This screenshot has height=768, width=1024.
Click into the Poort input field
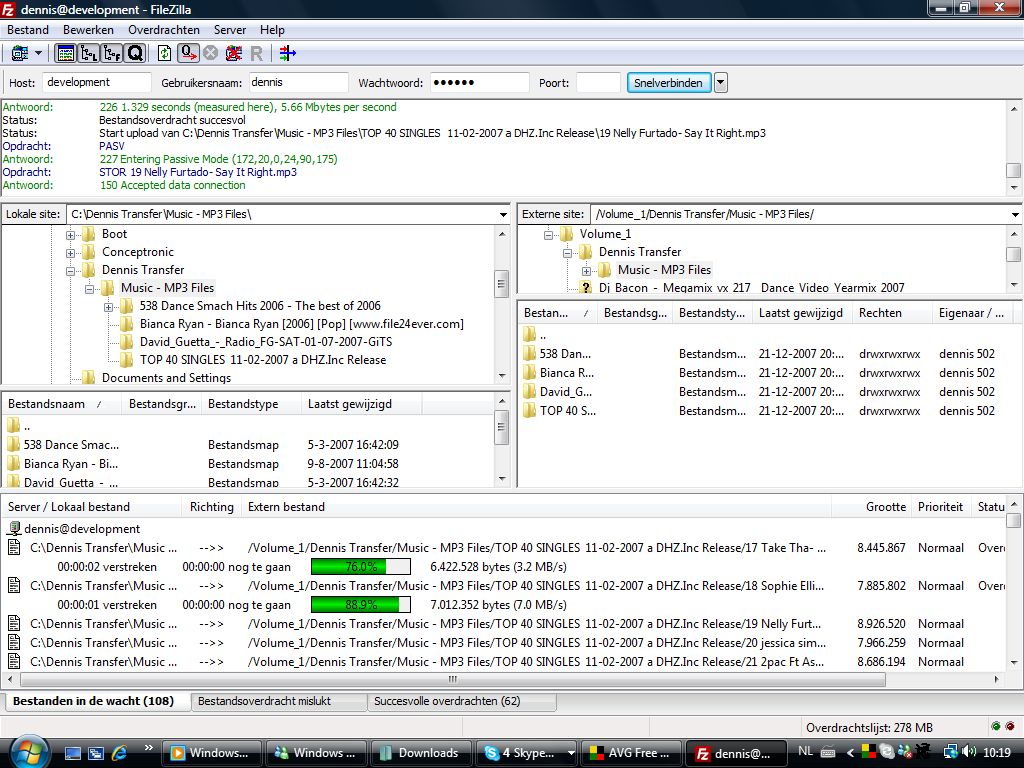coord(598,83)
